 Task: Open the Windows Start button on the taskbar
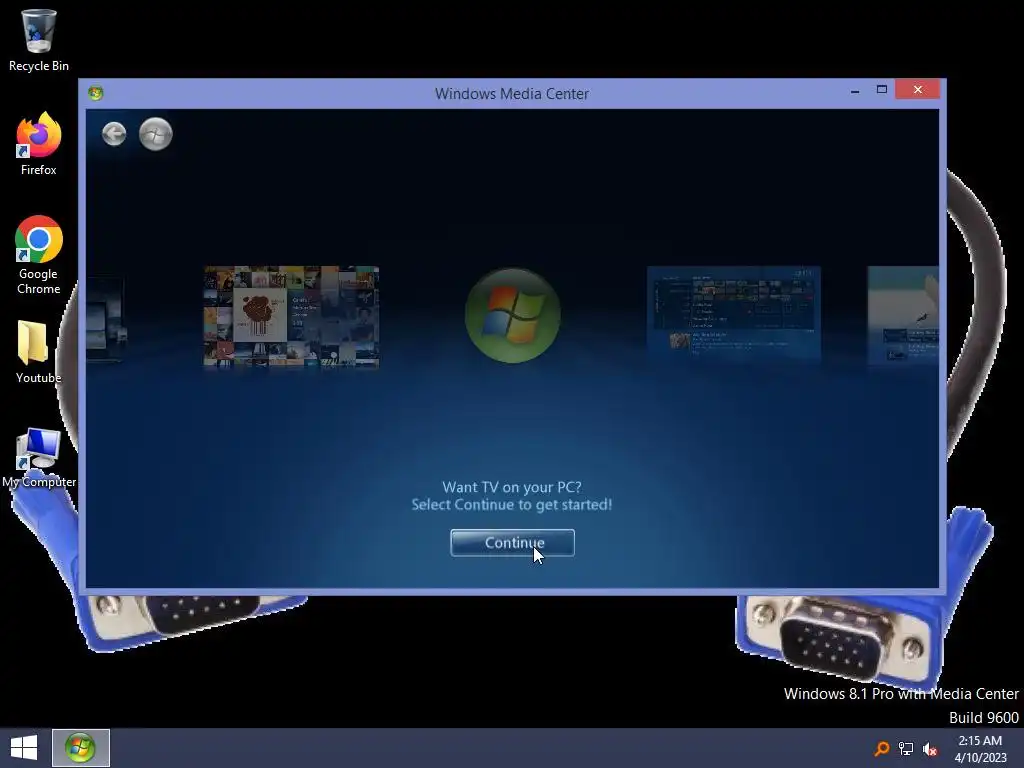24,748
